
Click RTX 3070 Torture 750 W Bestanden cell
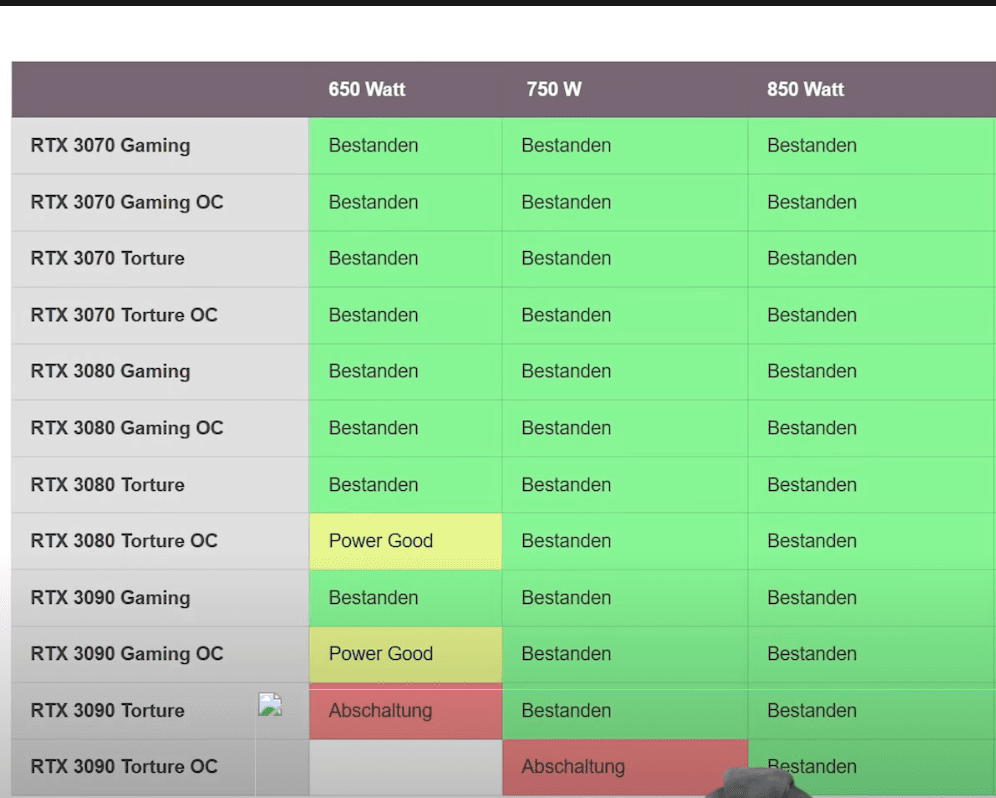pos(625,259)
